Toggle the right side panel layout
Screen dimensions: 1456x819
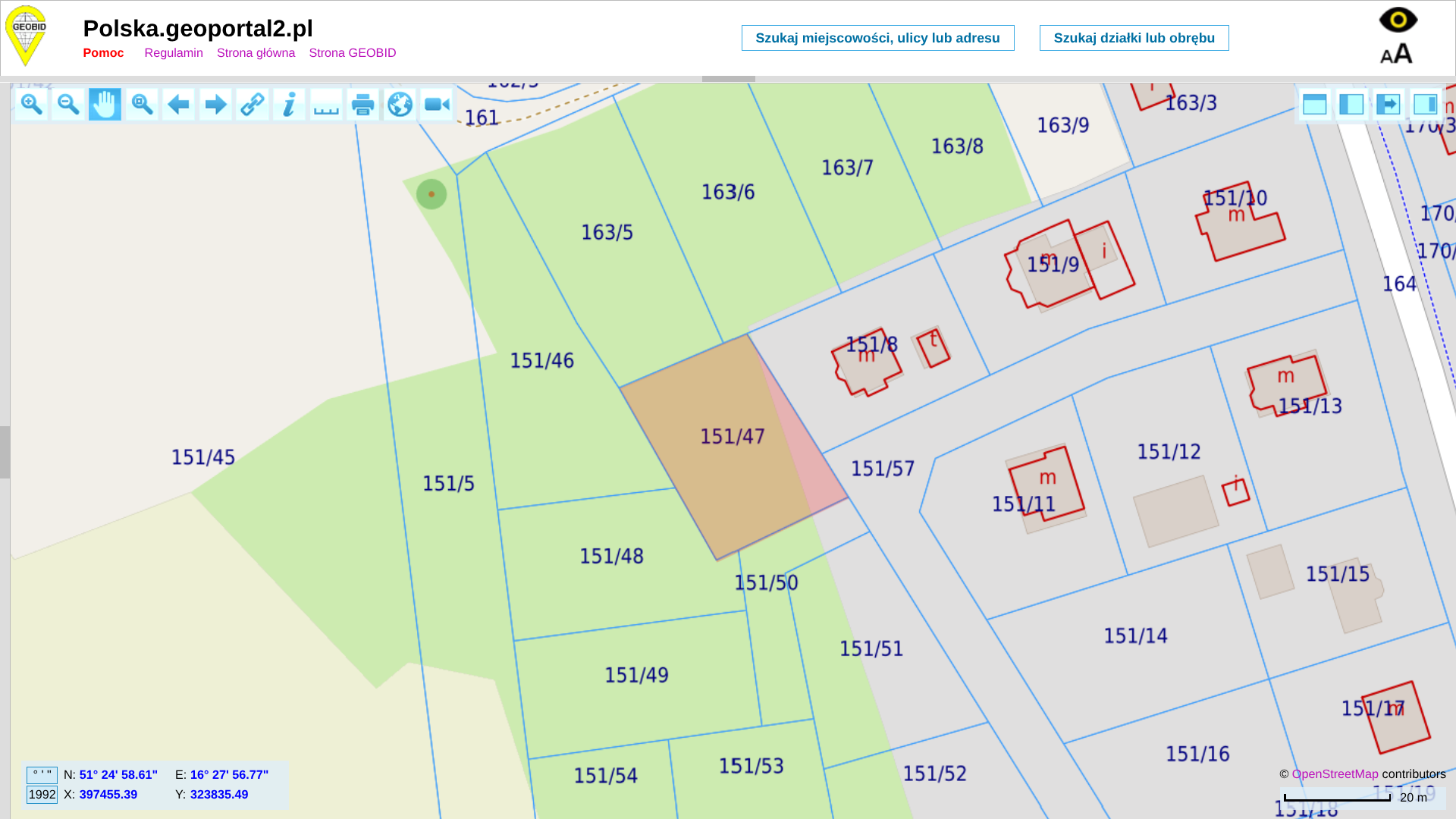[x=1425, y=105]
